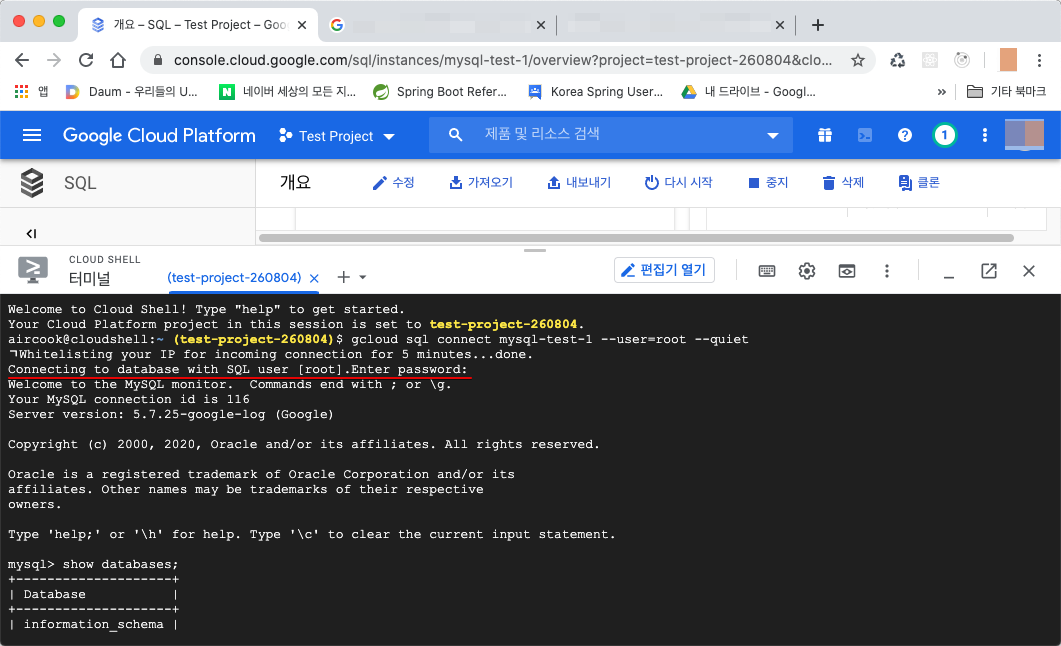Expand hidden bookmarks with the chevron

pos(941,92)
